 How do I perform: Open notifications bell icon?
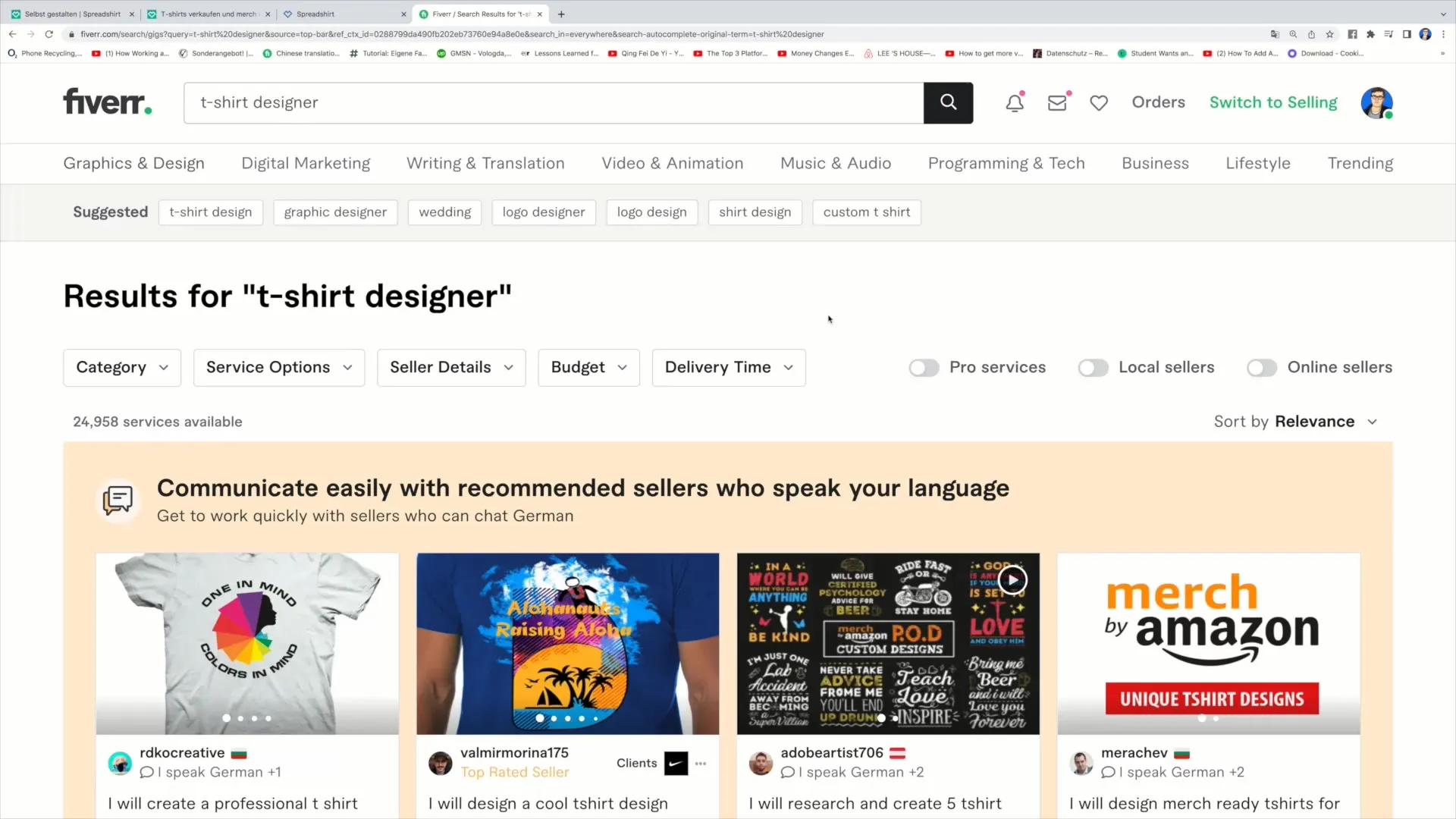1015,102
